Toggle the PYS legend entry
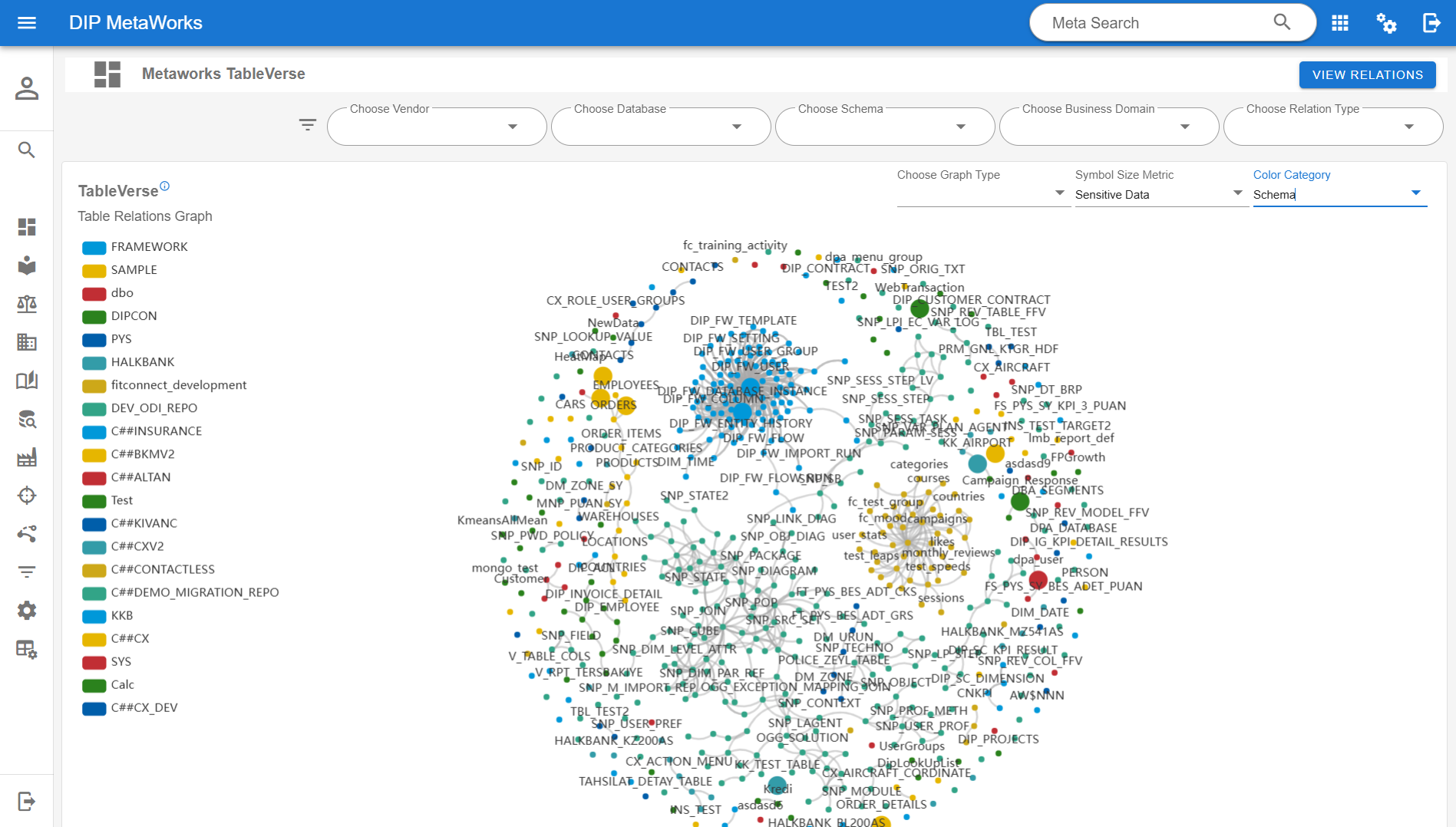This screenshot has height=827, width=1456. coord(107,339)
